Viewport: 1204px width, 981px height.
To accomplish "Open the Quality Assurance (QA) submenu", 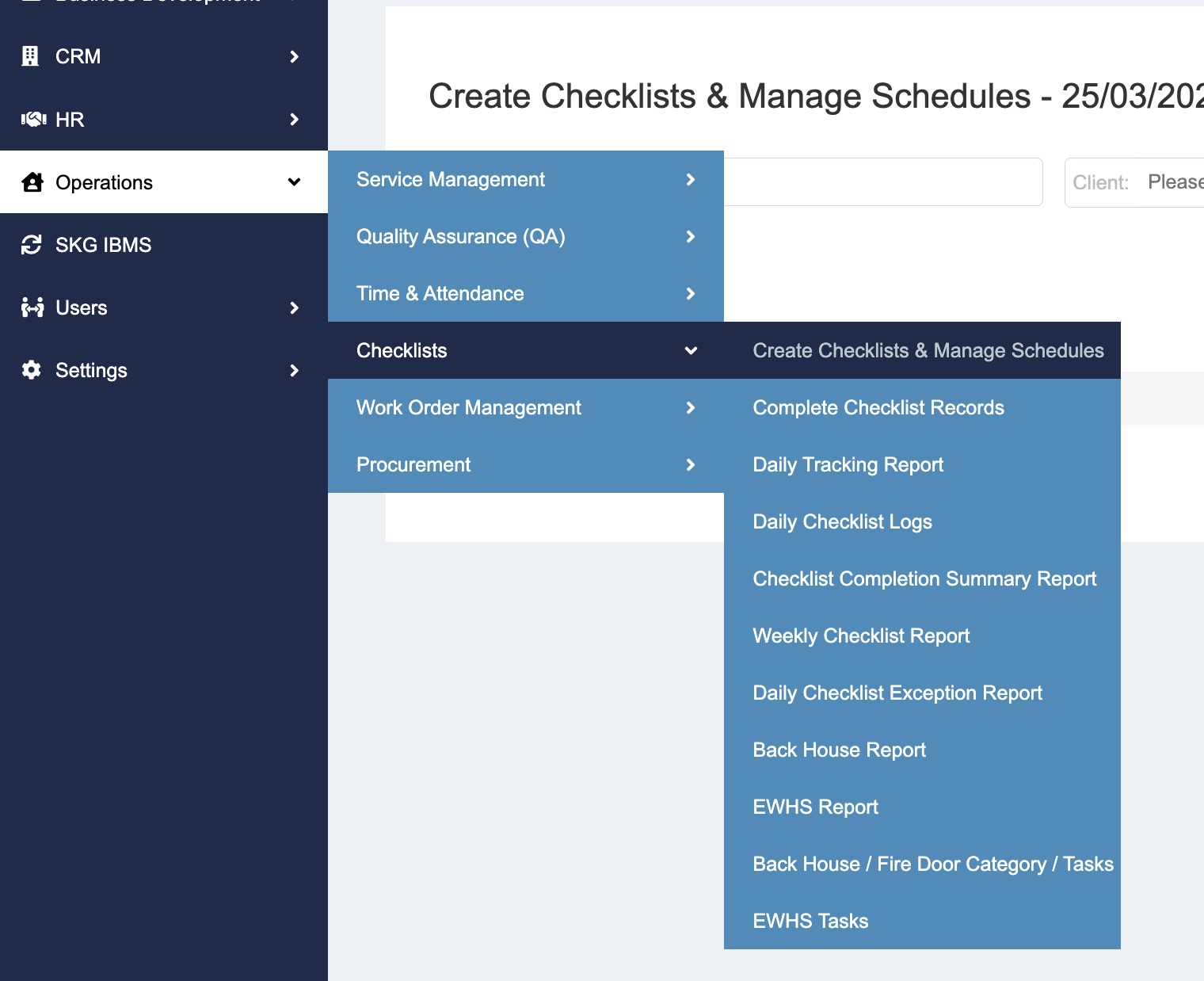I will tap(460, 237).
